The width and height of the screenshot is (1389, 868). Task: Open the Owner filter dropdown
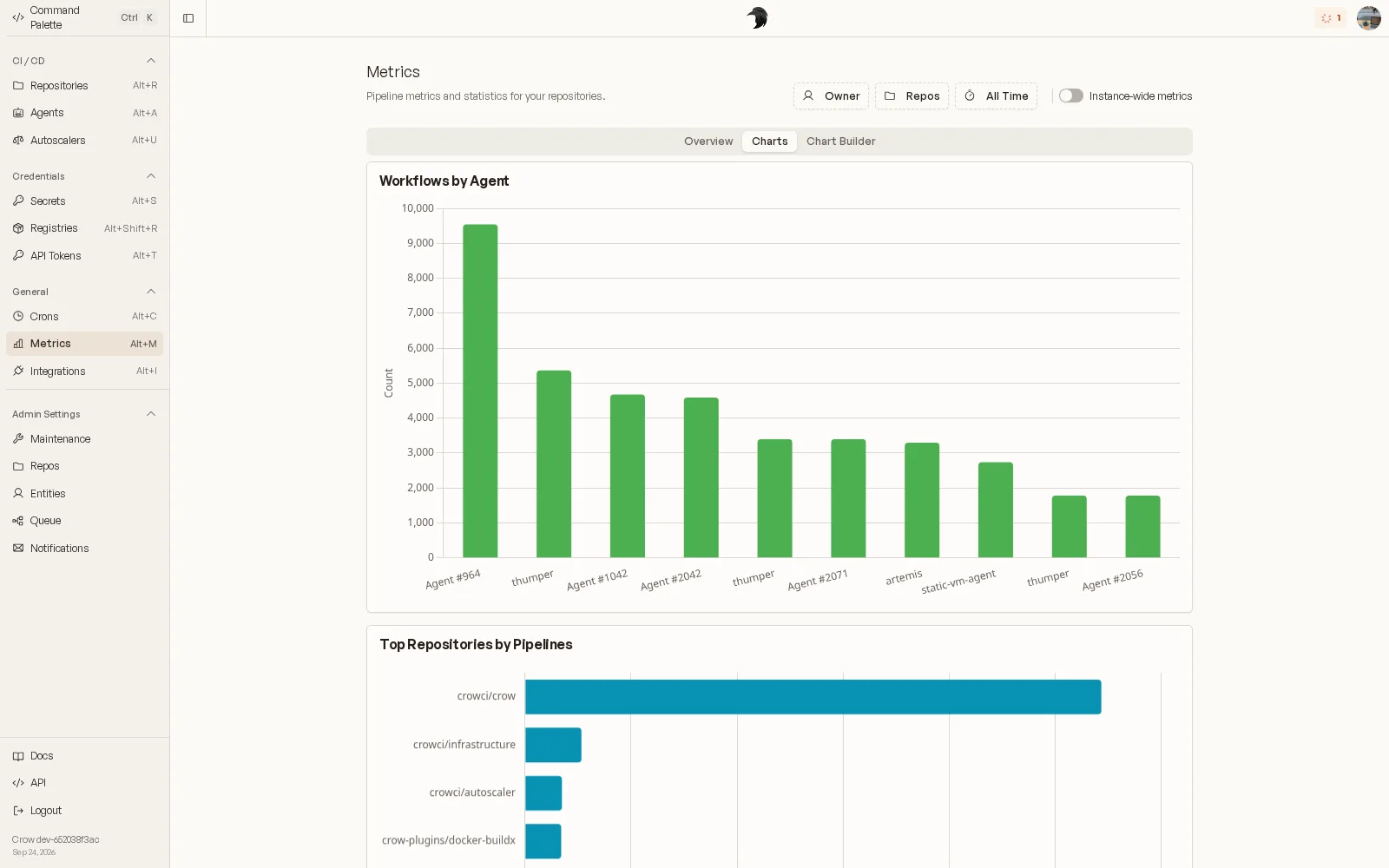[x=831, y=96]
